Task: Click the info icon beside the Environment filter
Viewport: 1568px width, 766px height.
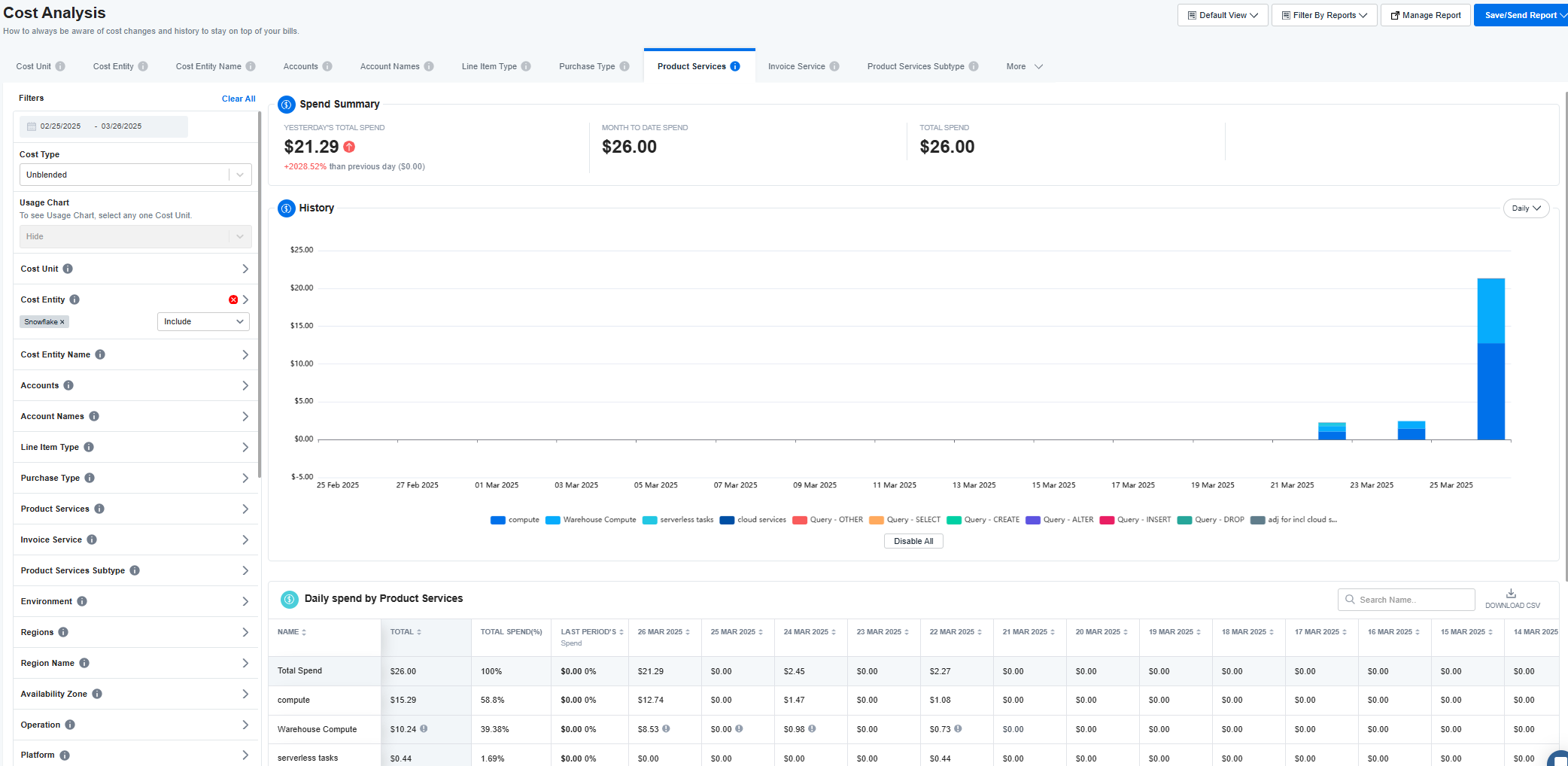Action: (x=82, y=601)
